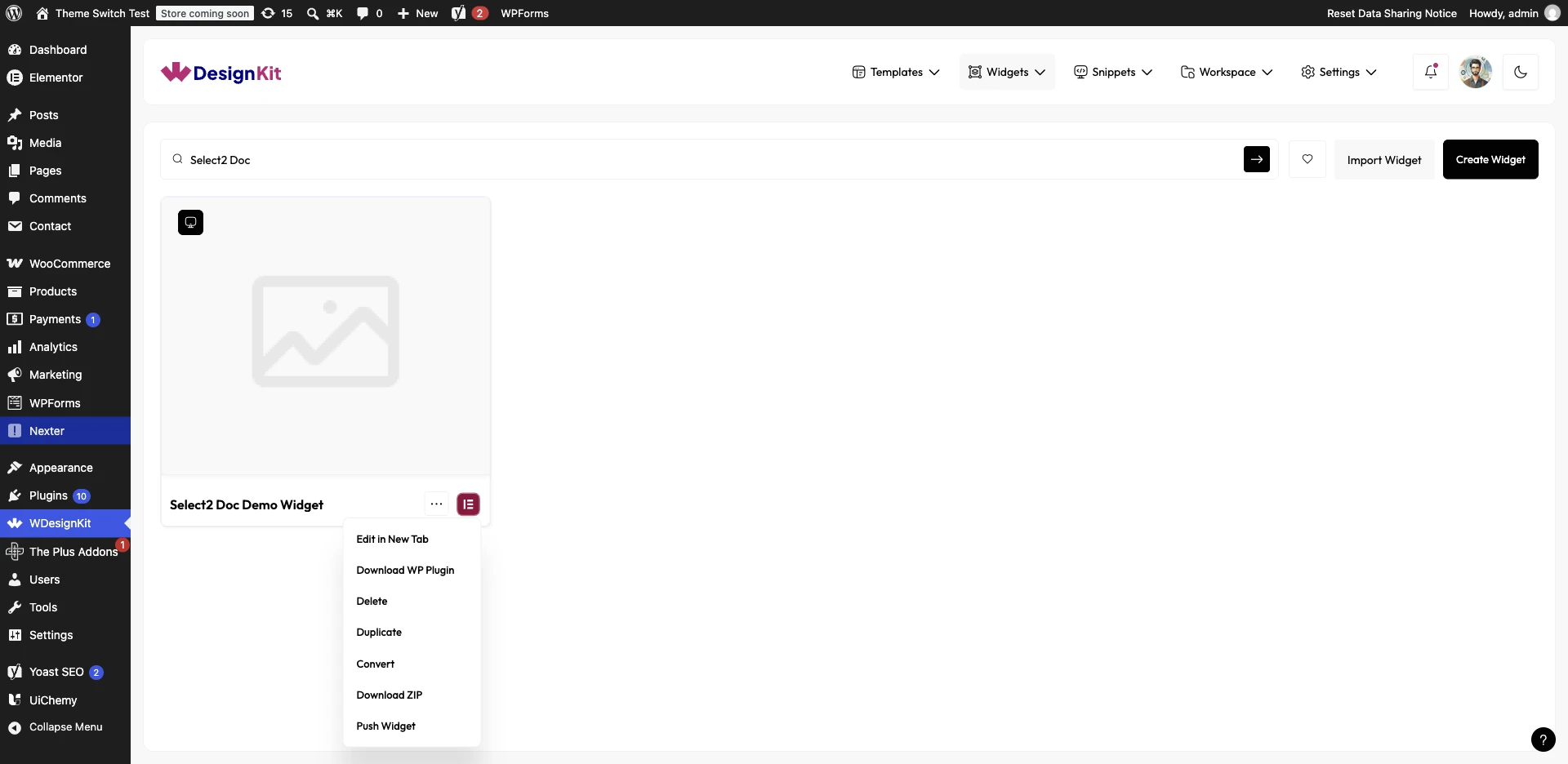Choose Download ZIP from the menu
The height and width of the screenshot is (764, 1568).
[412, 695]
